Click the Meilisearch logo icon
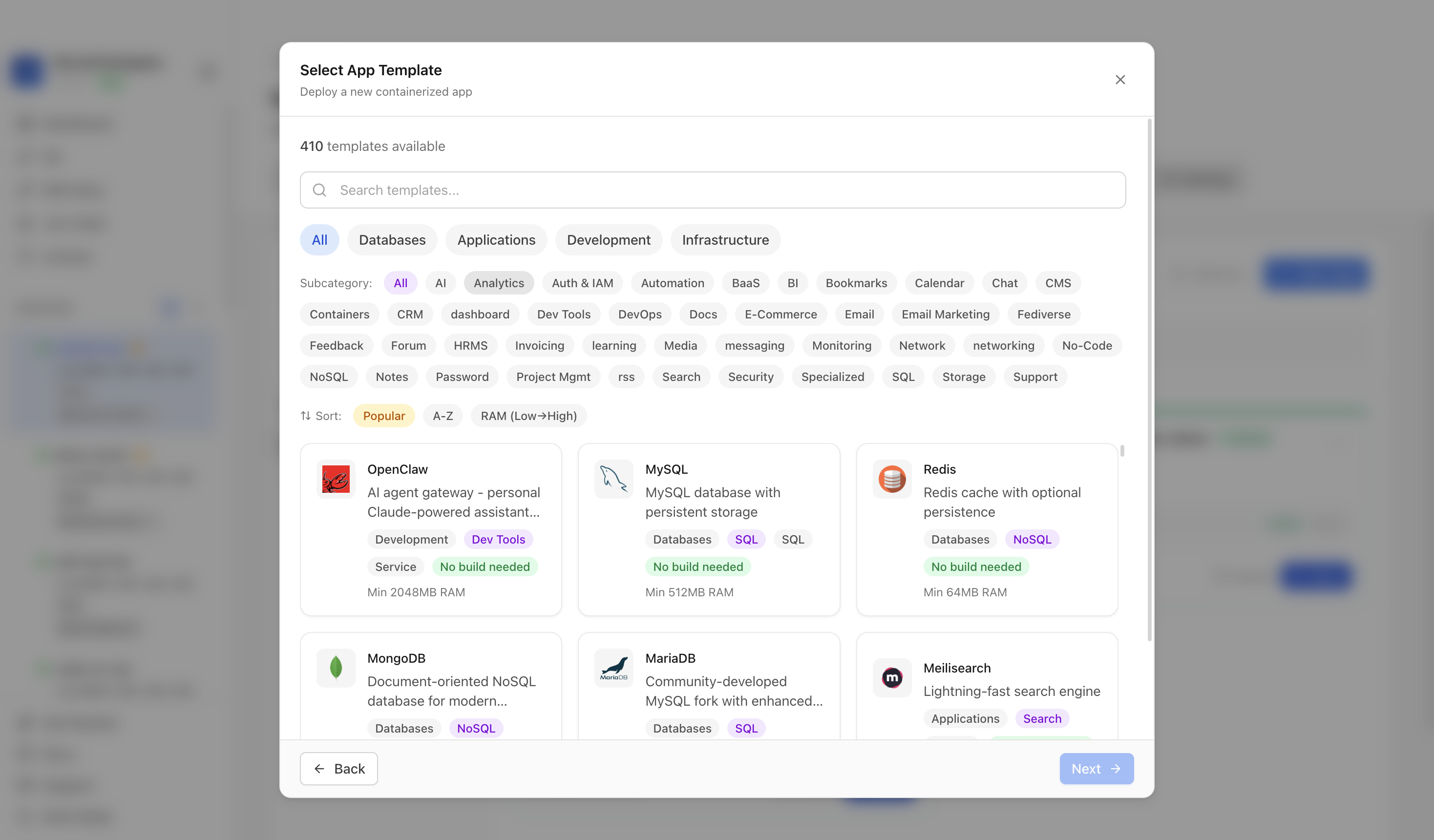The width and height of the screenshot is (1434, 840). tap(892, 677)
